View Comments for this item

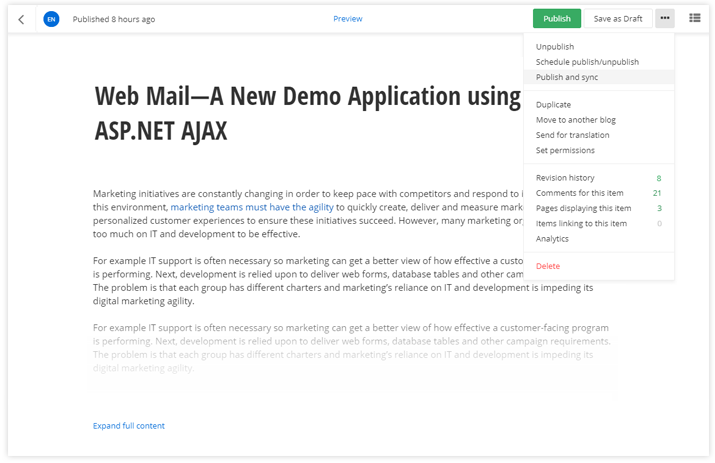coord(579,193)
